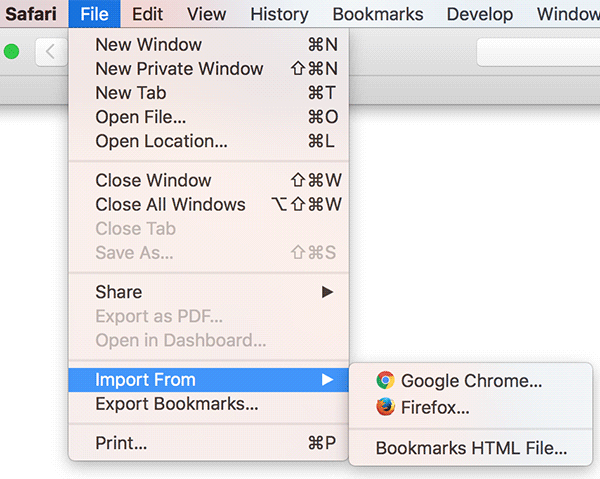600x479 pixels.
Task: Open the Safari application menu
Action: [31, 14]
